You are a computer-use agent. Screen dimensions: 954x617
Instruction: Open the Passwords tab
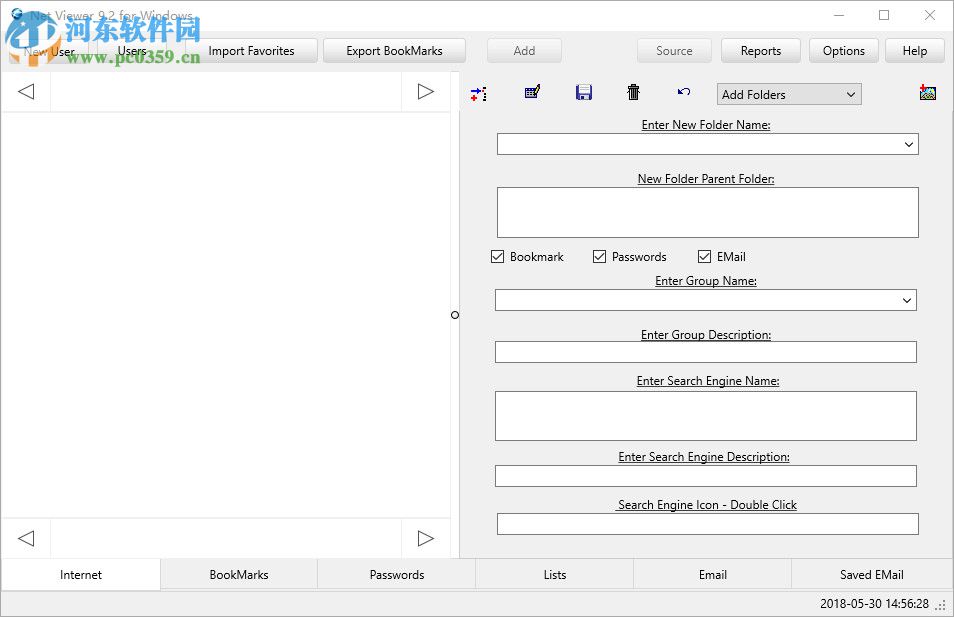click(397, 575)
